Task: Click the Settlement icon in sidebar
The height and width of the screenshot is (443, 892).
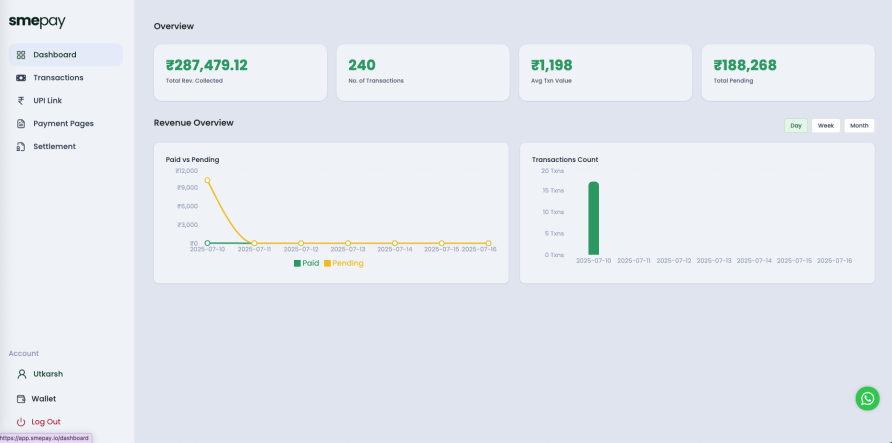Action: [21, 147]
